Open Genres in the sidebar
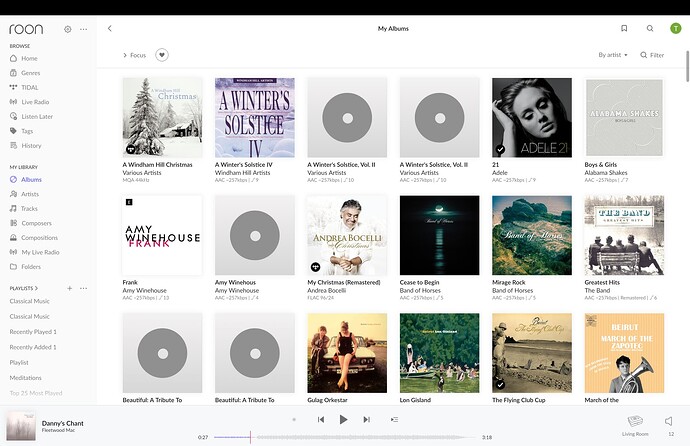690x446 pixels. pos(26,73)
